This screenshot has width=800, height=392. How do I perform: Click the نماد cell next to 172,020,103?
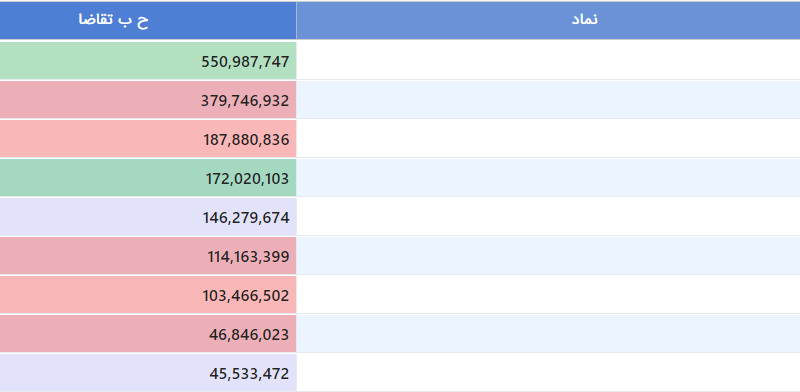548,178
